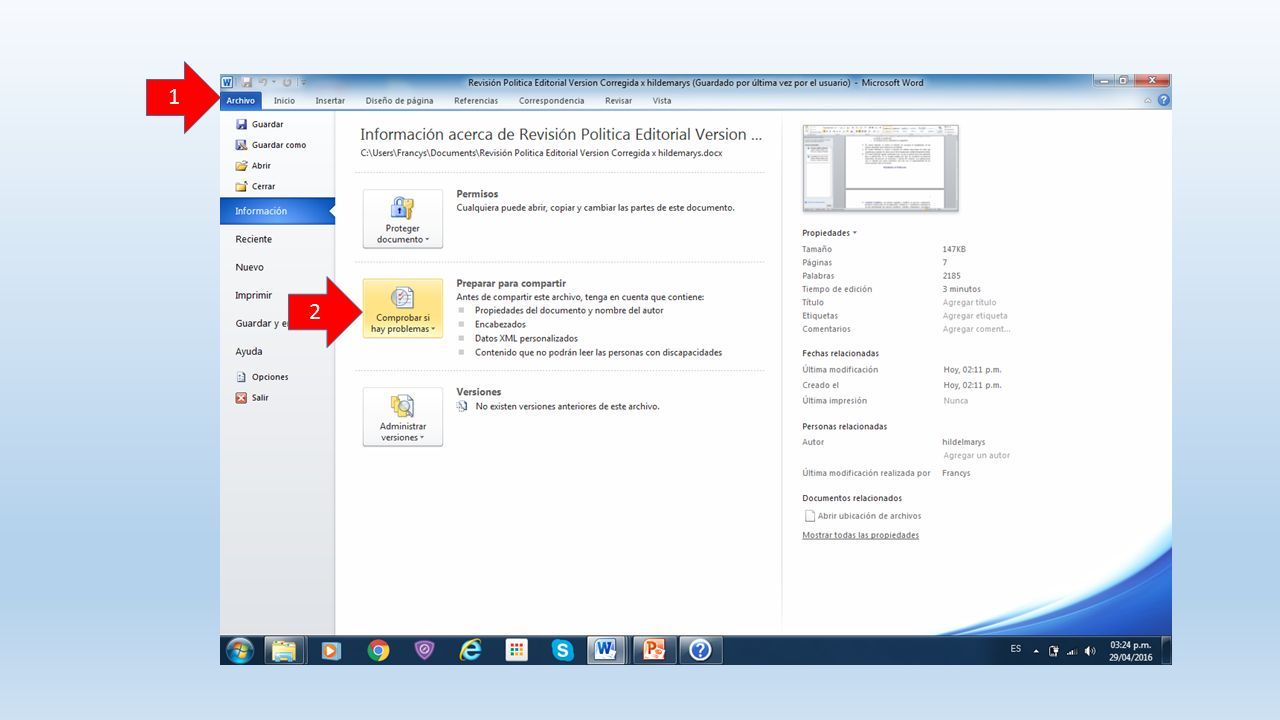1280x720 pixels.
Task: Open the help question mark taskbar icon
Action: tap(700, 651)
